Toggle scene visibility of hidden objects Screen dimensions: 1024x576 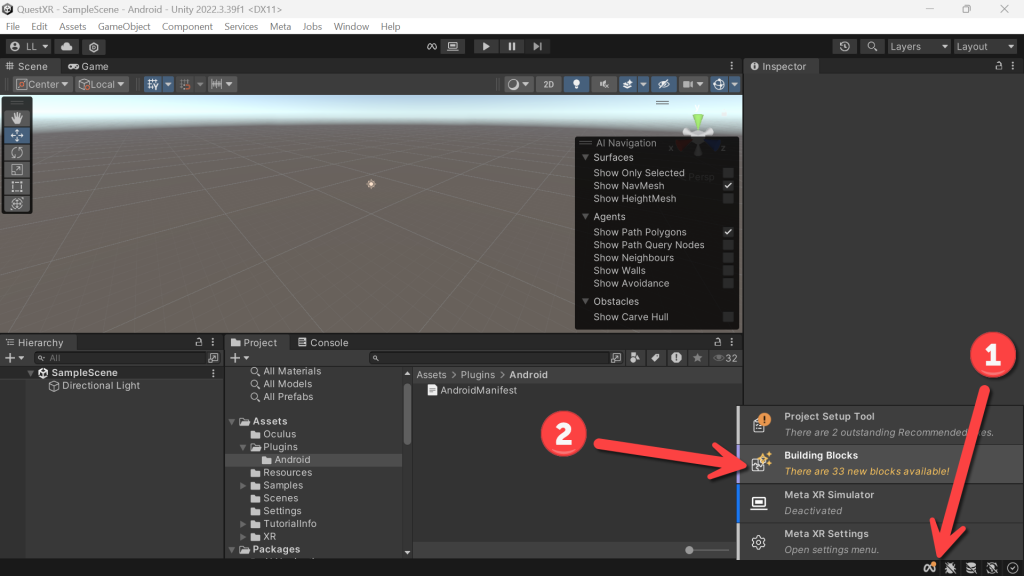coord(664,84)
